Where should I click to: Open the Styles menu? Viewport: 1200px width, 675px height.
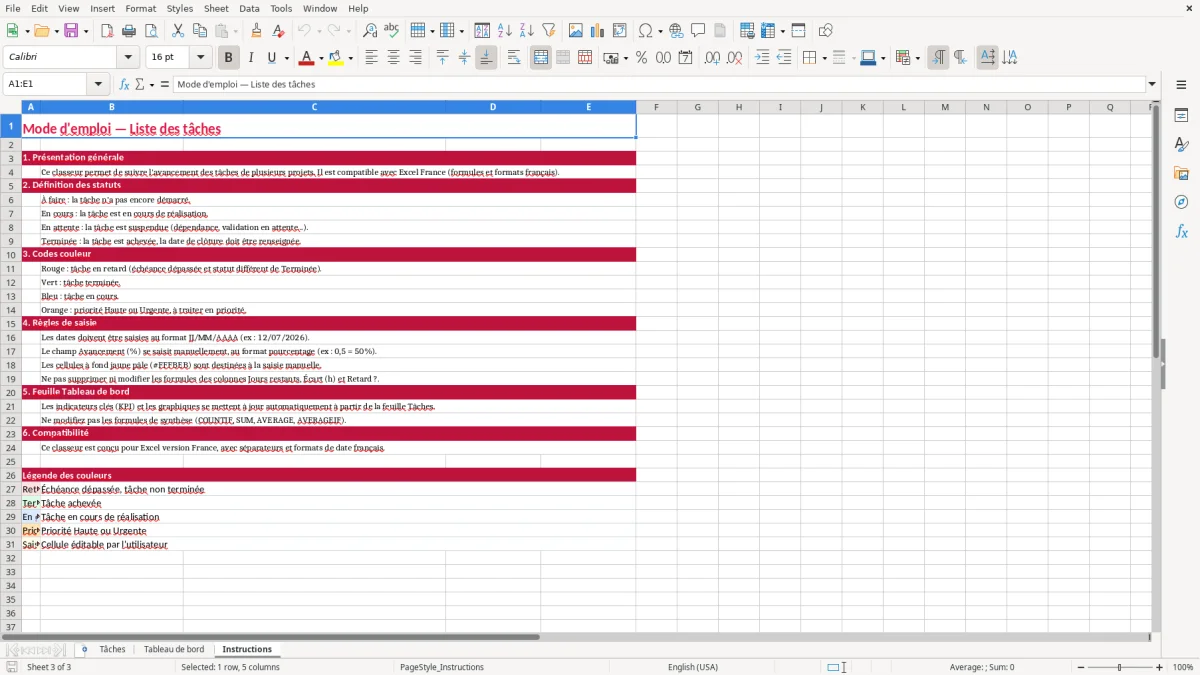tap(180, 8)
